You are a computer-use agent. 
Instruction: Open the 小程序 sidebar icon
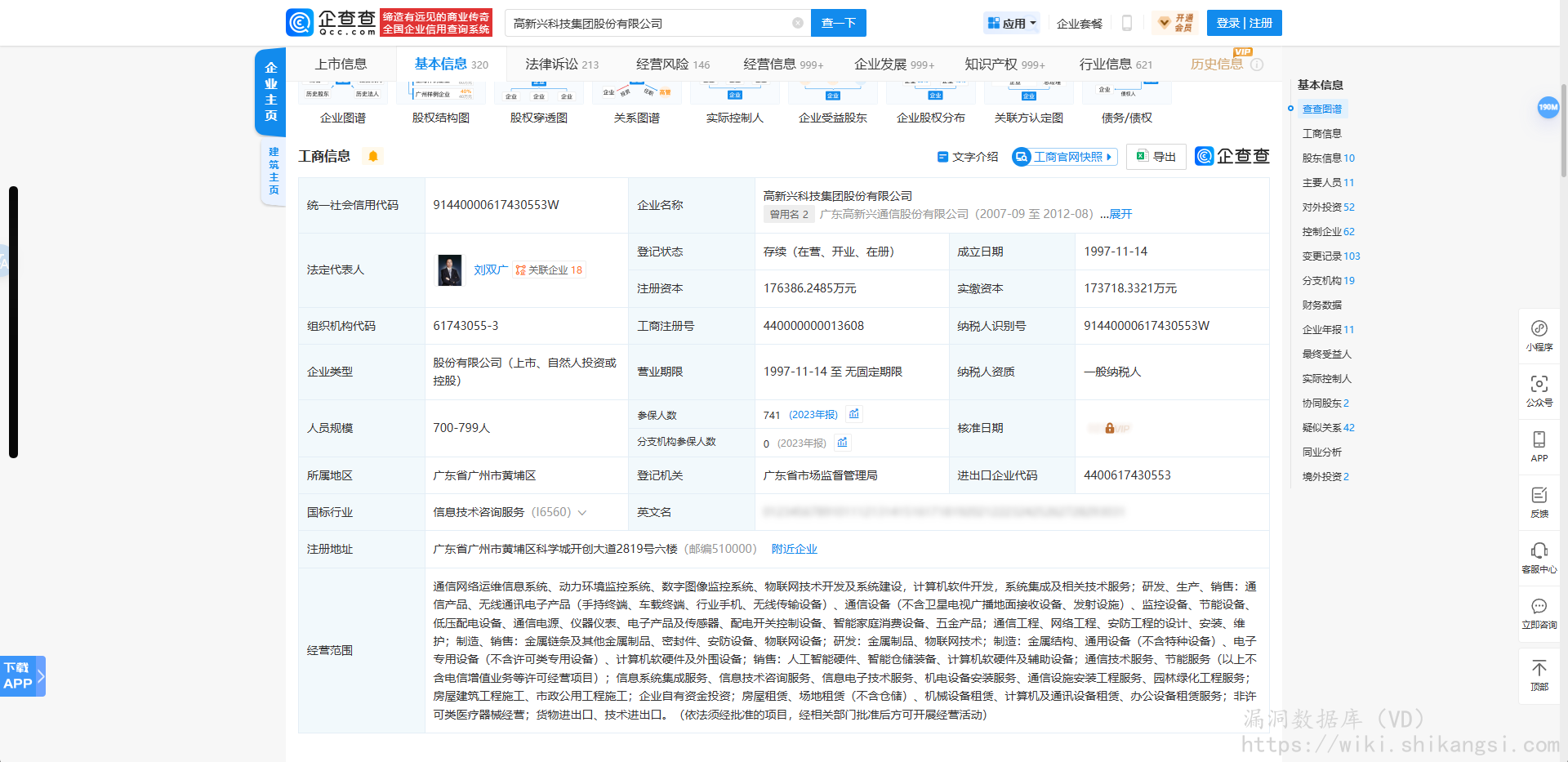click(x=1539, y=336)
